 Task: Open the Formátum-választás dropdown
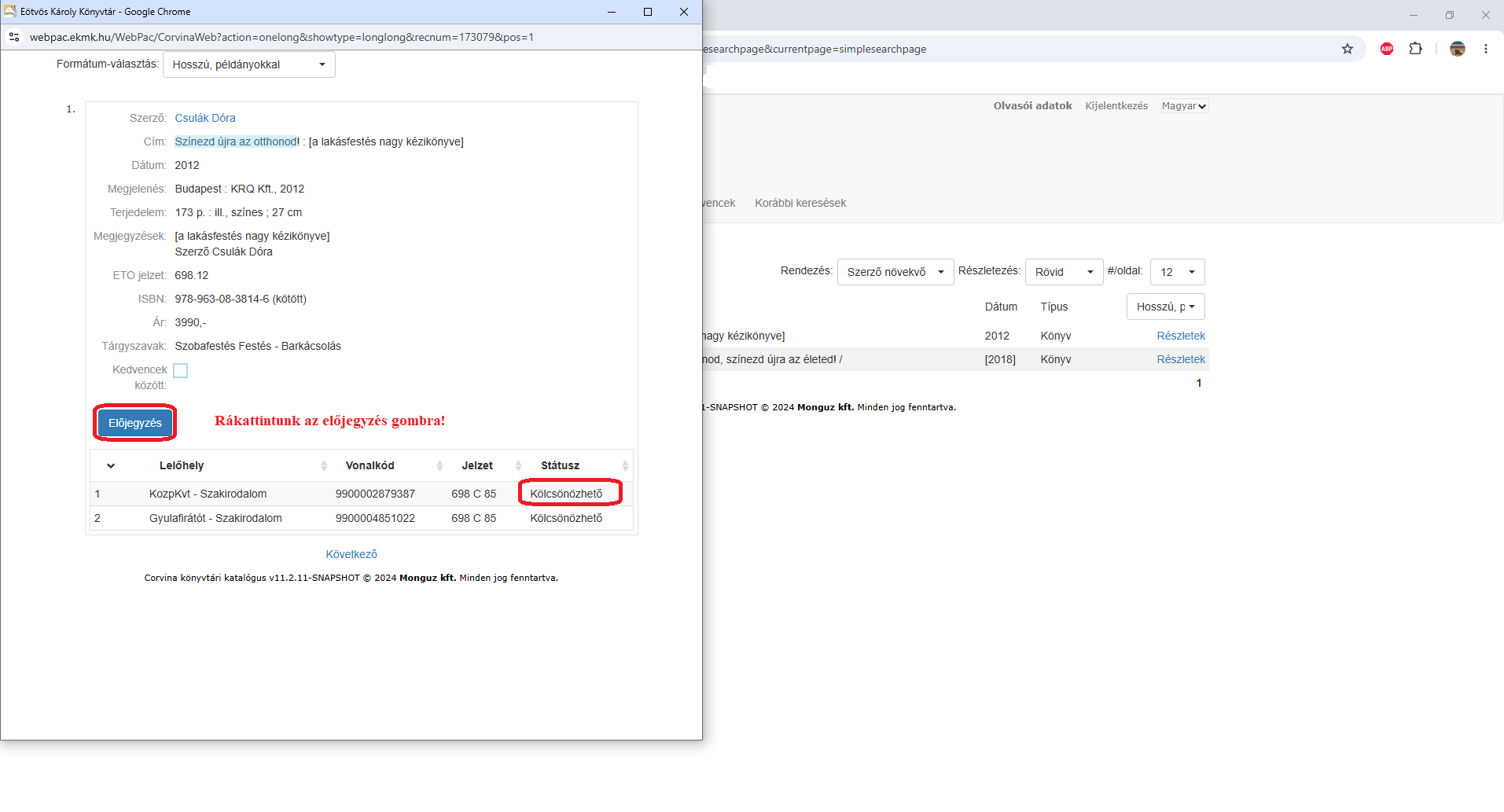coord(249,64)
